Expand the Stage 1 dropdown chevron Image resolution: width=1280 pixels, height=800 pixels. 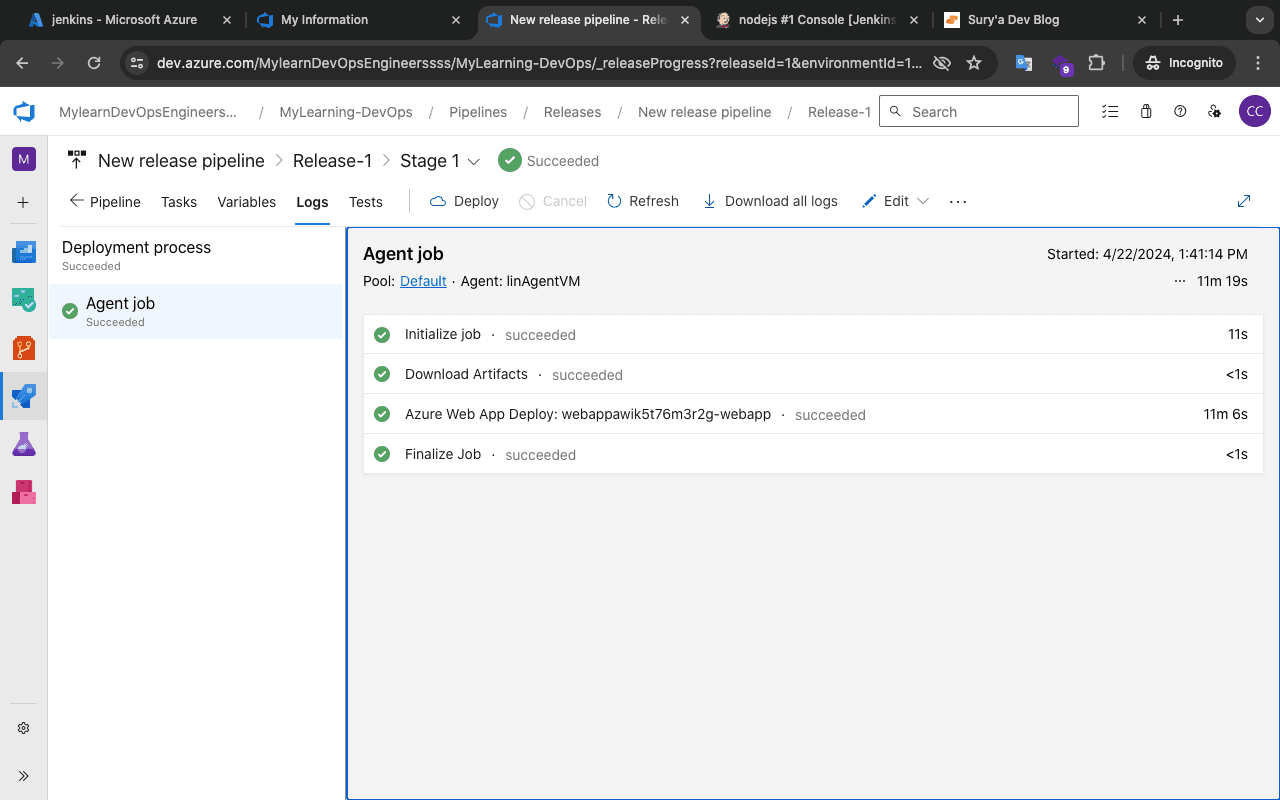(x=474, y=161)
